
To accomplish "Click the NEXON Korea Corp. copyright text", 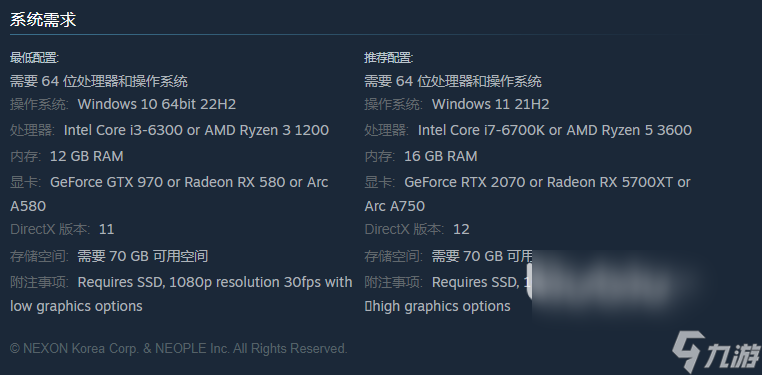I will coord(178,348).
